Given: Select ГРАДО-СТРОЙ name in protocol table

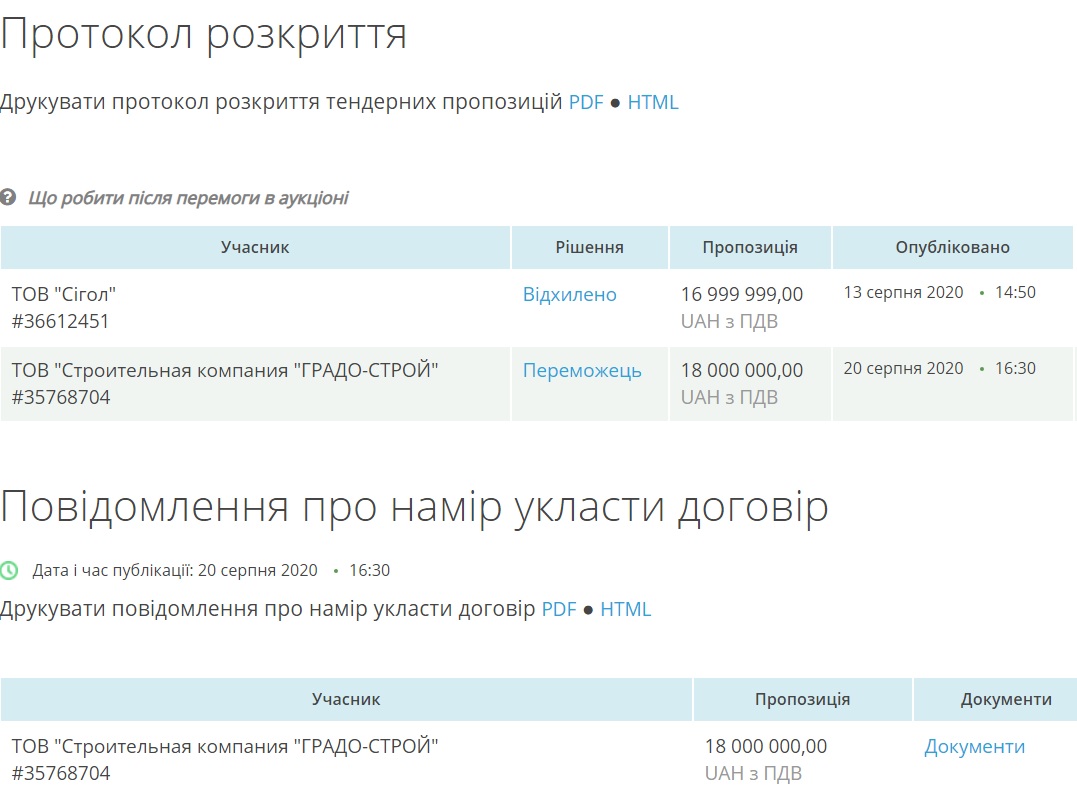Looking at the screenshot, I should pos(225,371).
